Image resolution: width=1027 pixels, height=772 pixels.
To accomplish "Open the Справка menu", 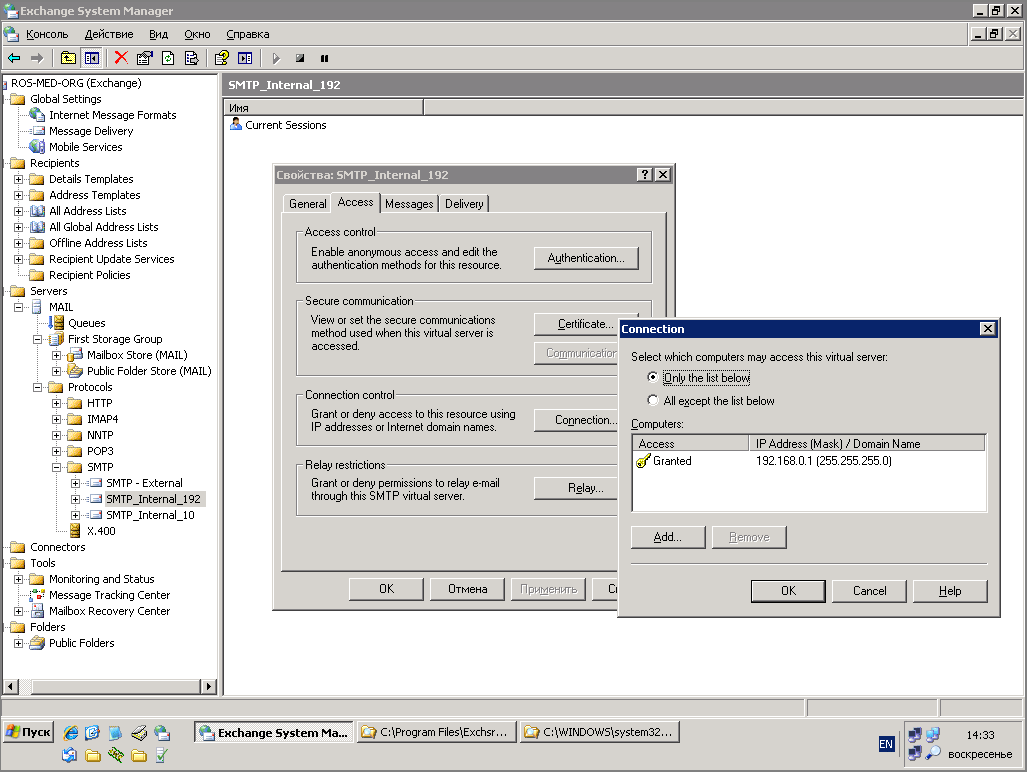I will tap(248, 35).
